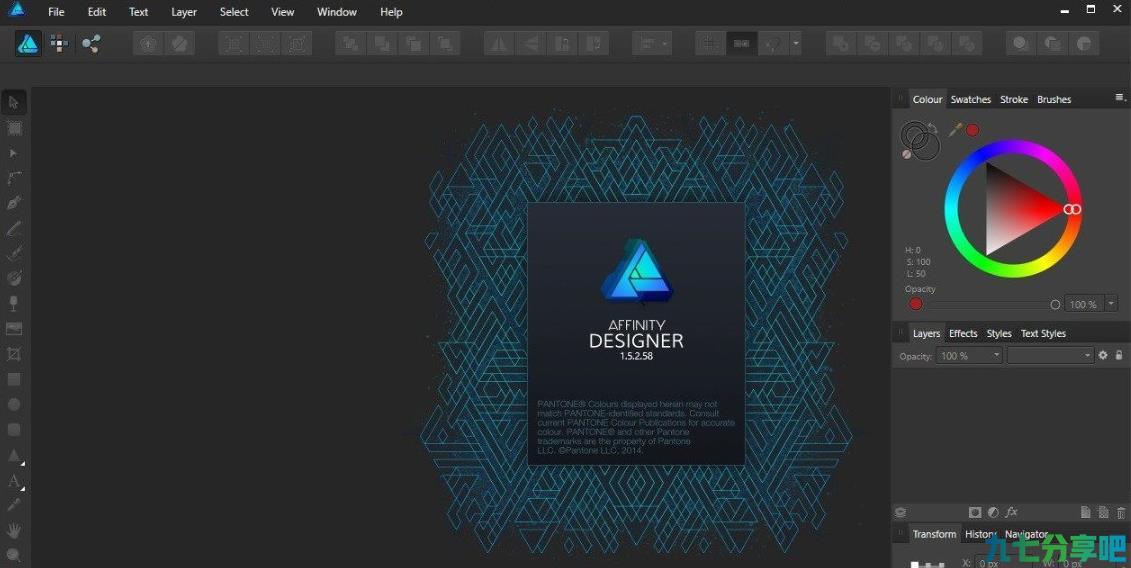
Task: Open the Select menu
Action: pos(234,12)
